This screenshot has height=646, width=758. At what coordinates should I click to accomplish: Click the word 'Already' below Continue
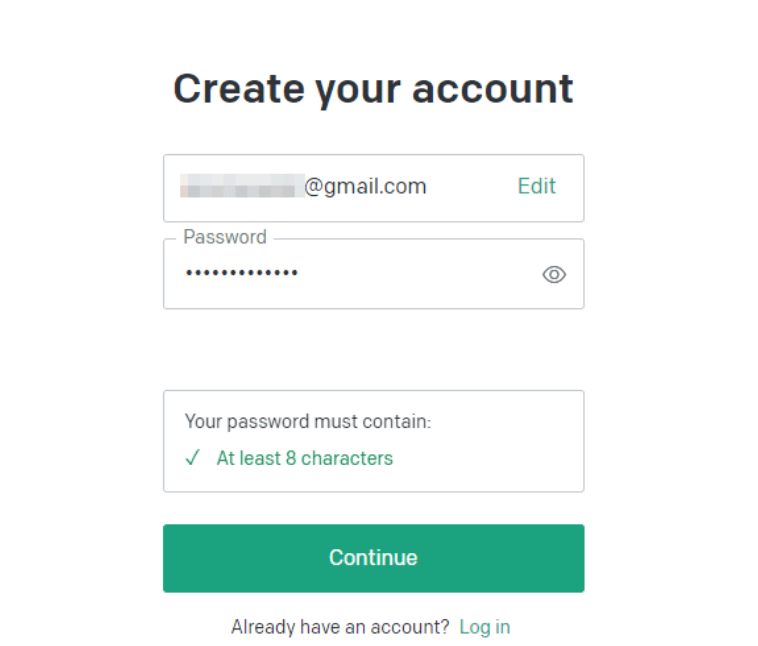[x=263, y=627]
